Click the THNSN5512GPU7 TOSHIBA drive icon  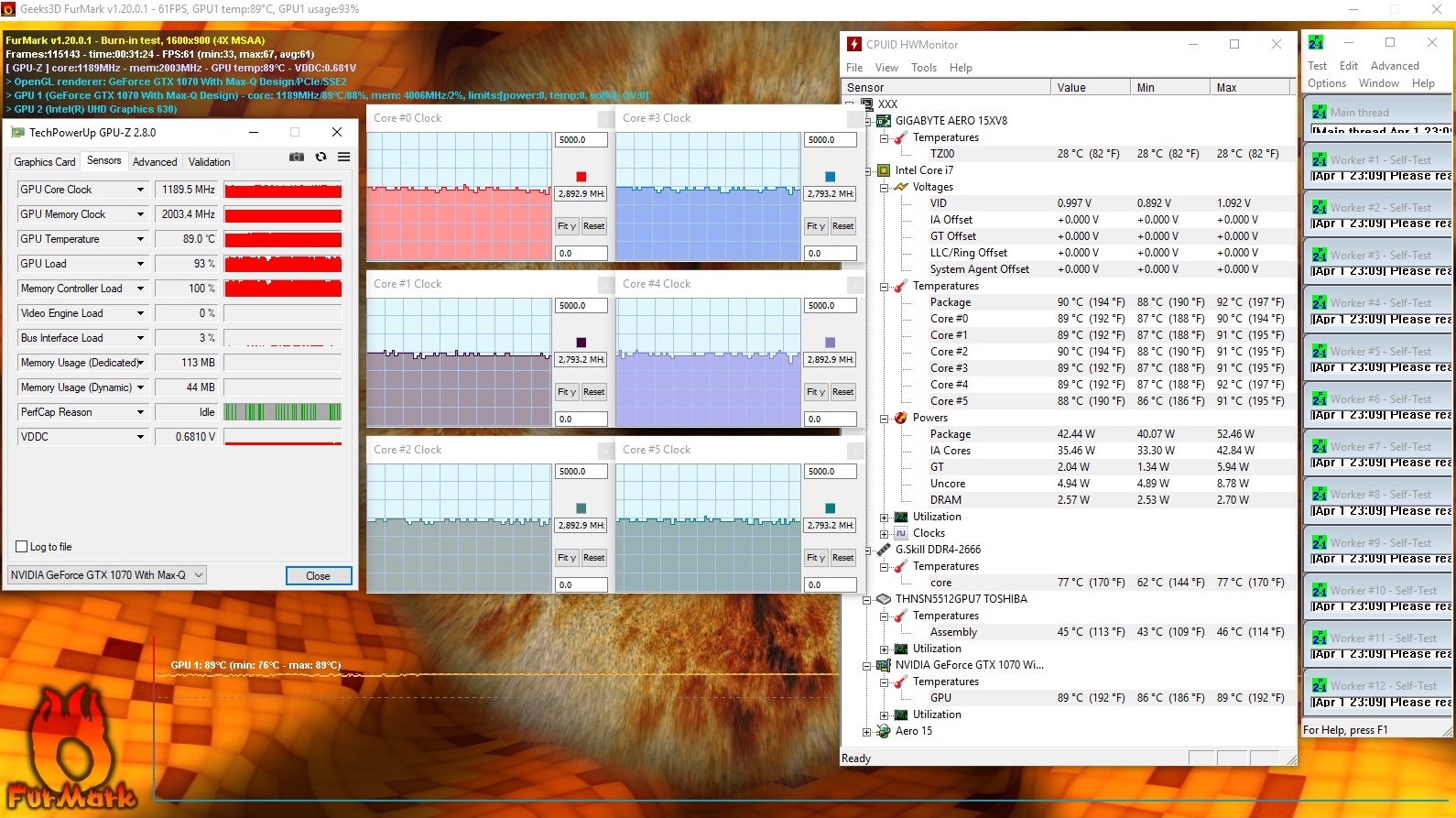[x=884, y=599]
